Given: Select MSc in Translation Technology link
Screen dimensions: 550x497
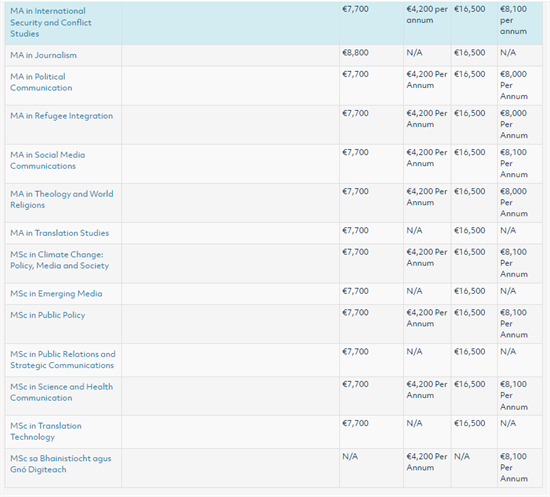Looking at the screenshot, I should (46, 431).
